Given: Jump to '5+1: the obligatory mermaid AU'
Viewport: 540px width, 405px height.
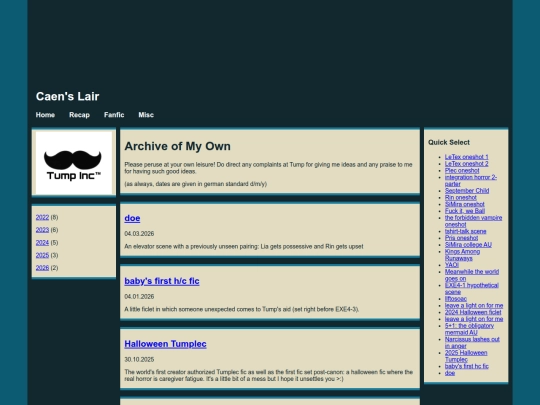Looking at the screenshot, I should click(x=469, y=329).
